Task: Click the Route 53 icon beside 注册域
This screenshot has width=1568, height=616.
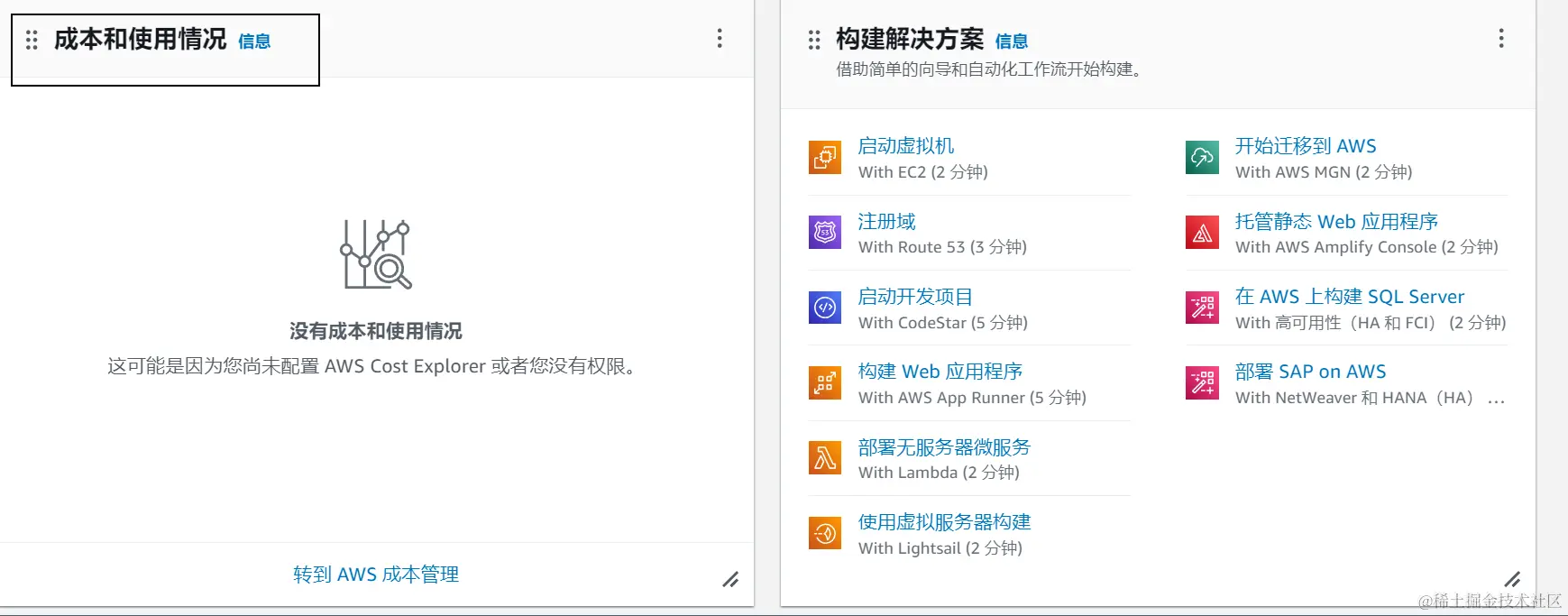Action: point(825,233)
